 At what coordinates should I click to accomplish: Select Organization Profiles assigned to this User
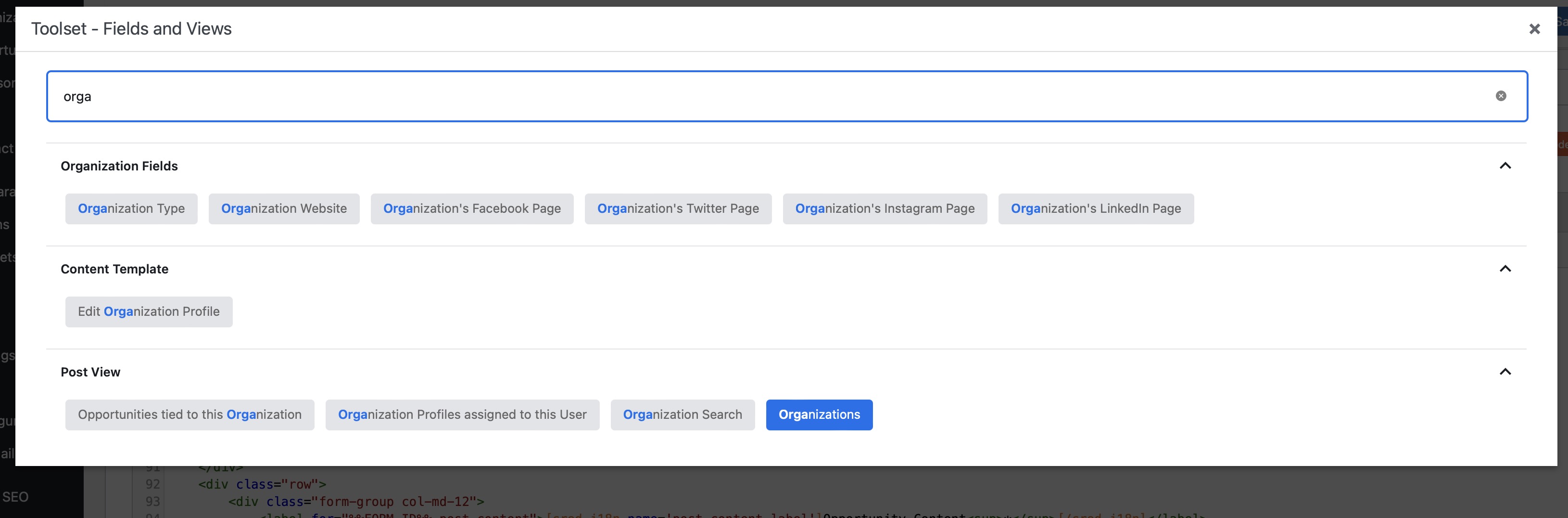point(463,414)
